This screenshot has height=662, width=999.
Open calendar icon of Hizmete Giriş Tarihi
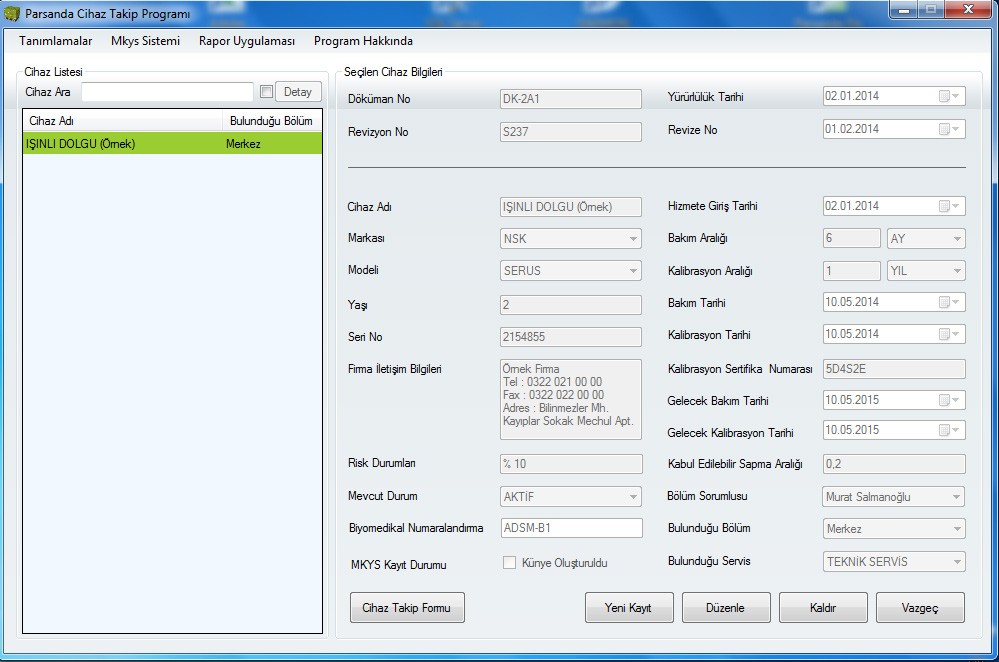tap(949, 206)
